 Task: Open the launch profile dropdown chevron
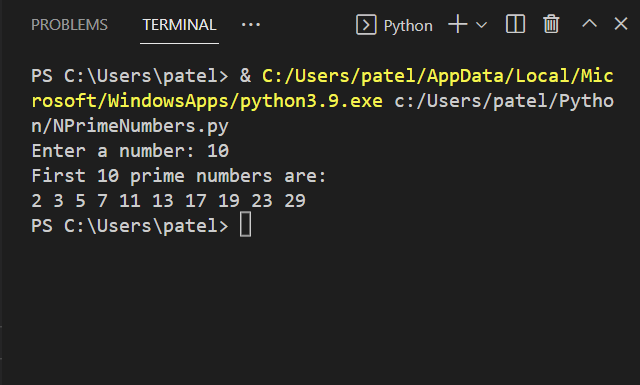pyautogui.click(x=482, y=25)
